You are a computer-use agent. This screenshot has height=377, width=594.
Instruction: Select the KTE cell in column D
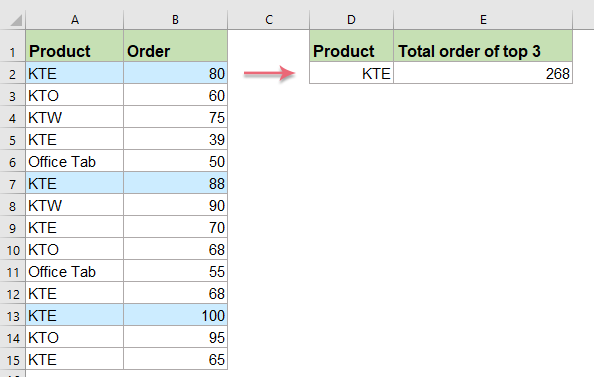click(x=352, y=73)
